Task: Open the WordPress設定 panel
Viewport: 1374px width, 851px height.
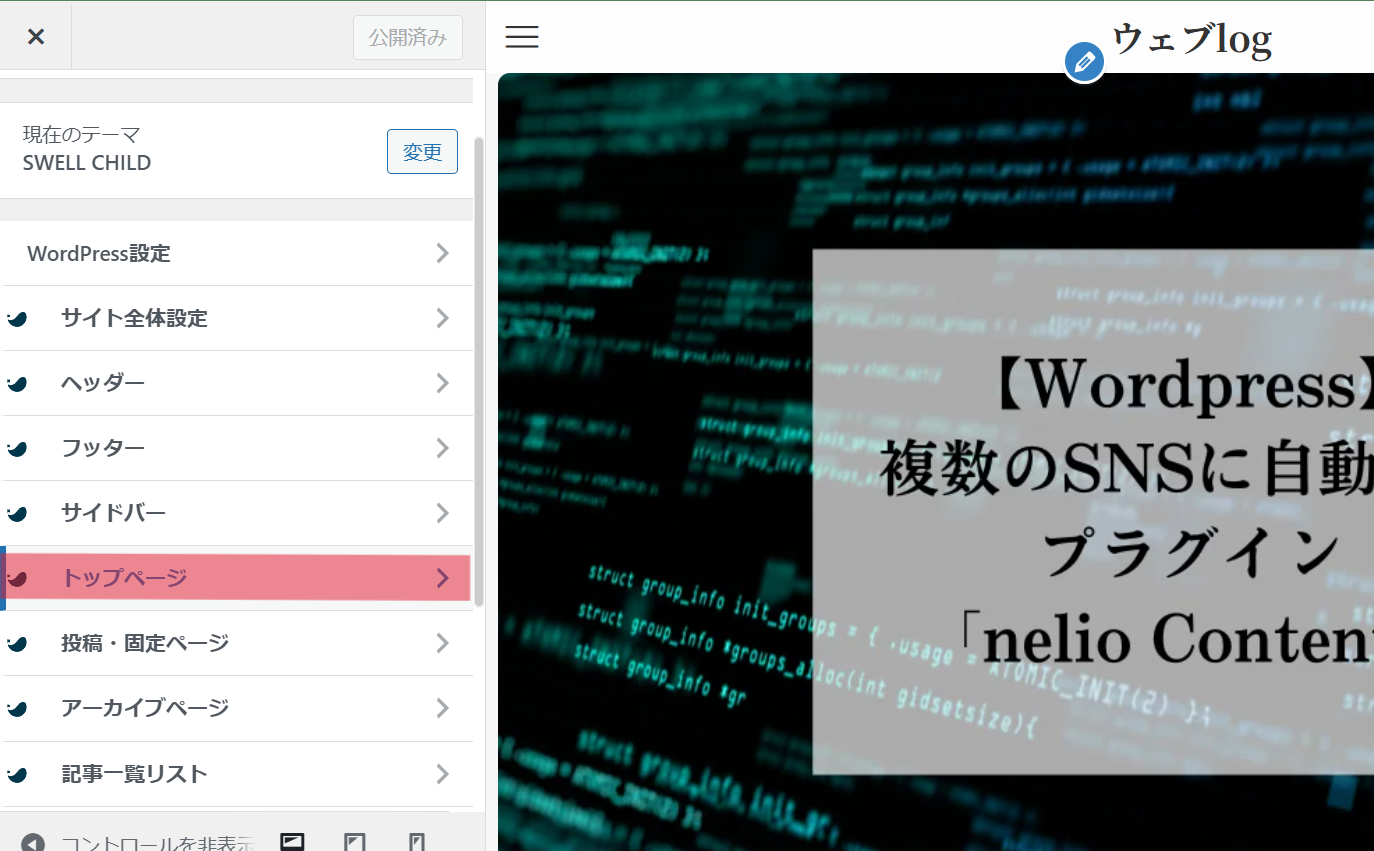Action: pos(237,253)
